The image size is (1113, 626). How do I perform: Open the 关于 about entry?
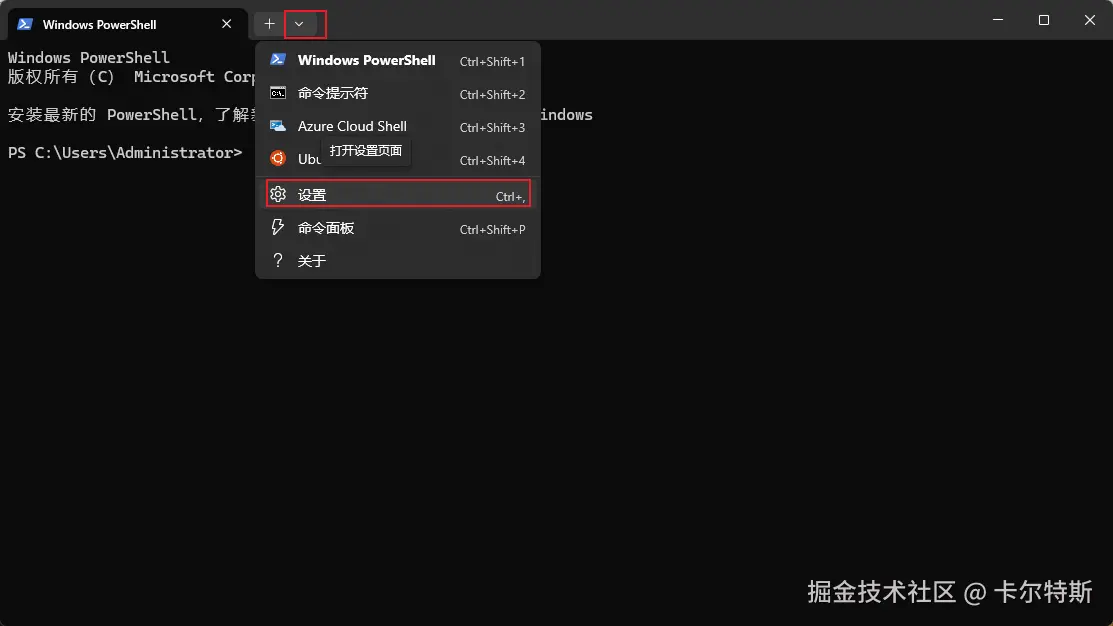coord(398,260)
